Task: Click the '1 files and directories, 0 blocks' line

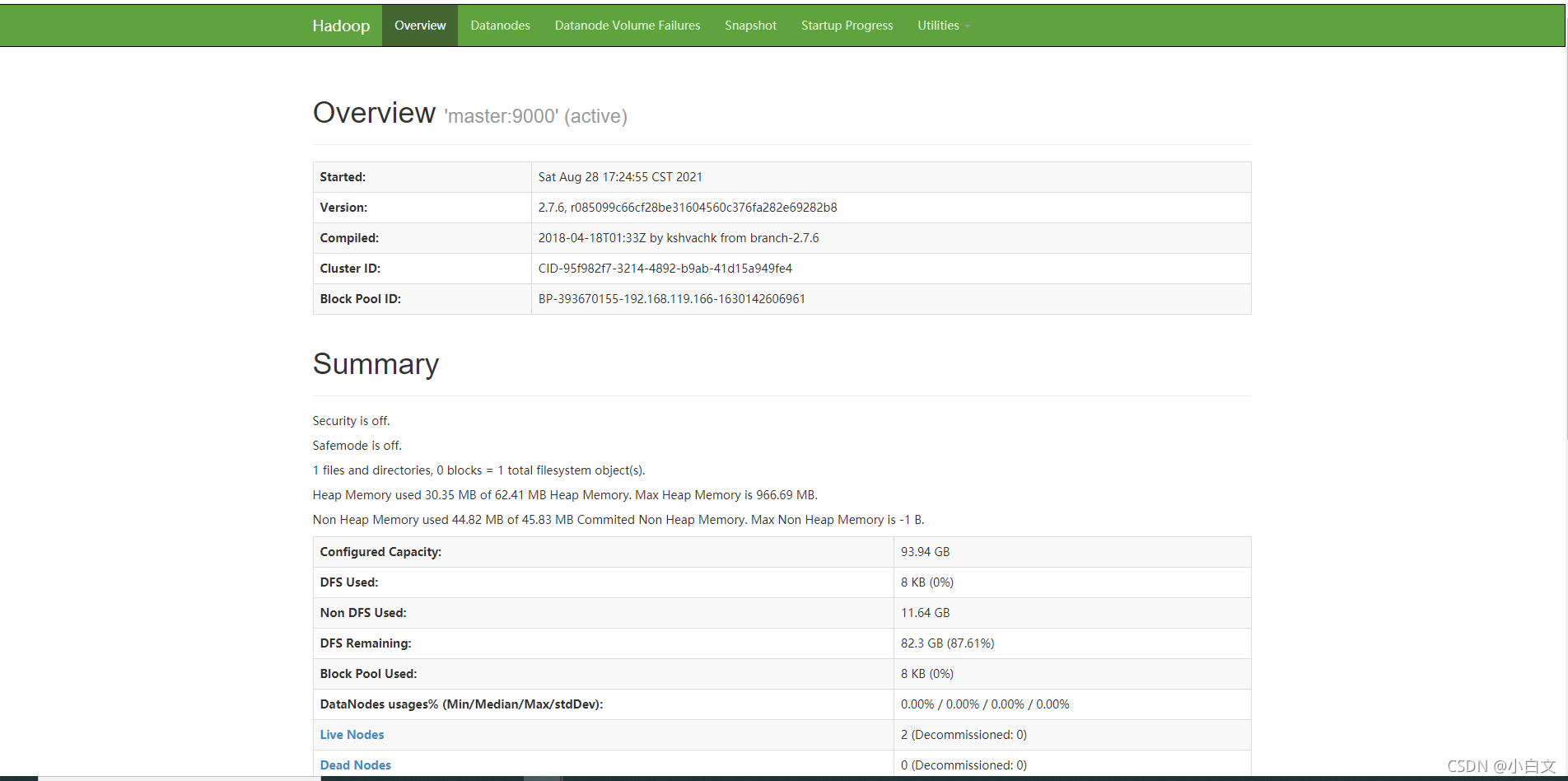Action: [478, 470]
